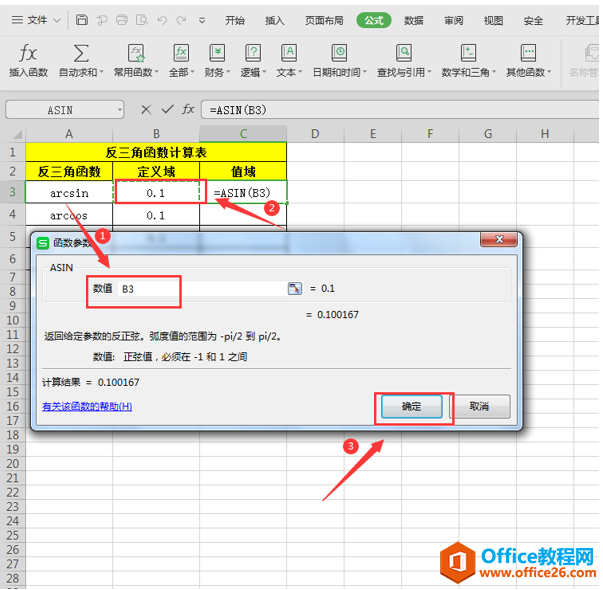Close the 函数参数 dialog

coord(499,239)
